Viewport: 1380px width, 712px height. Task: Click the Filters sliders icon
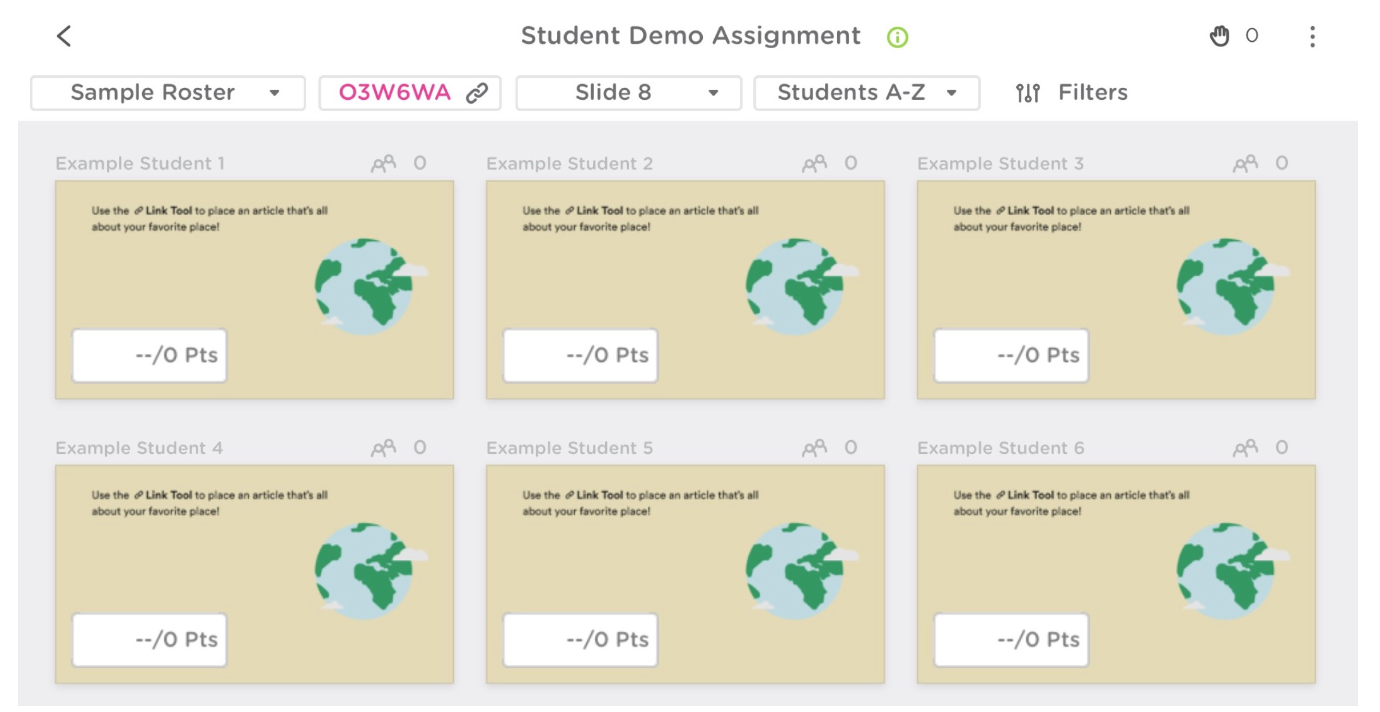1027,93
